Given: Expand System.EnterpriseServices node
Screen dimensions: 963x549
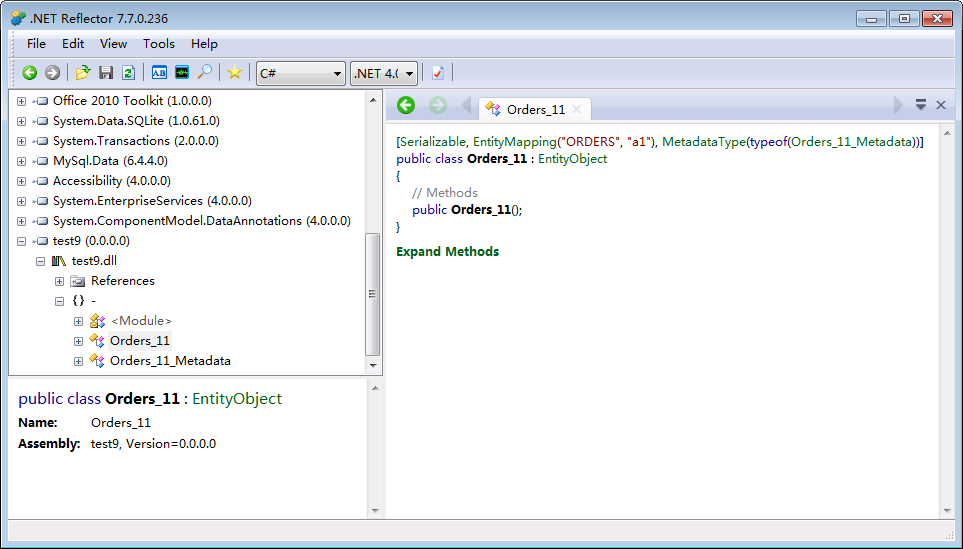Looking at the screenshot, I should coord(21,201).
